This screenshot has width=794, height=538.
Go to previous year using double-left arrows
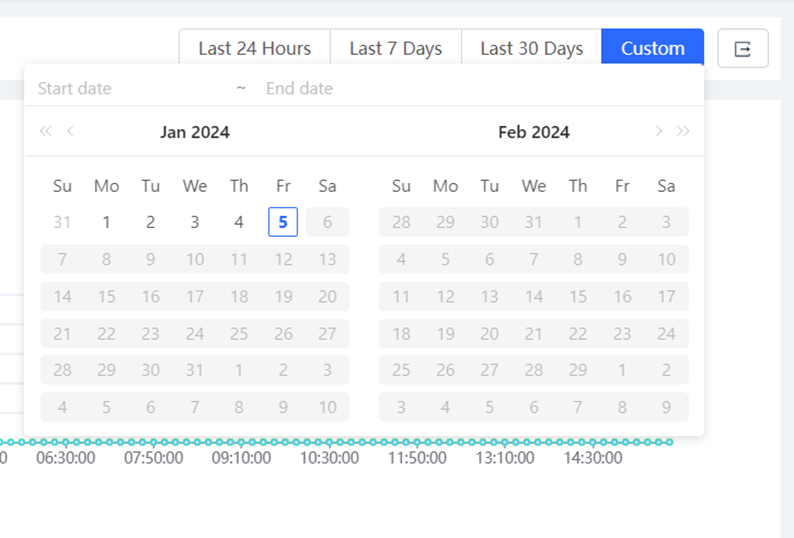coord(46,132)
